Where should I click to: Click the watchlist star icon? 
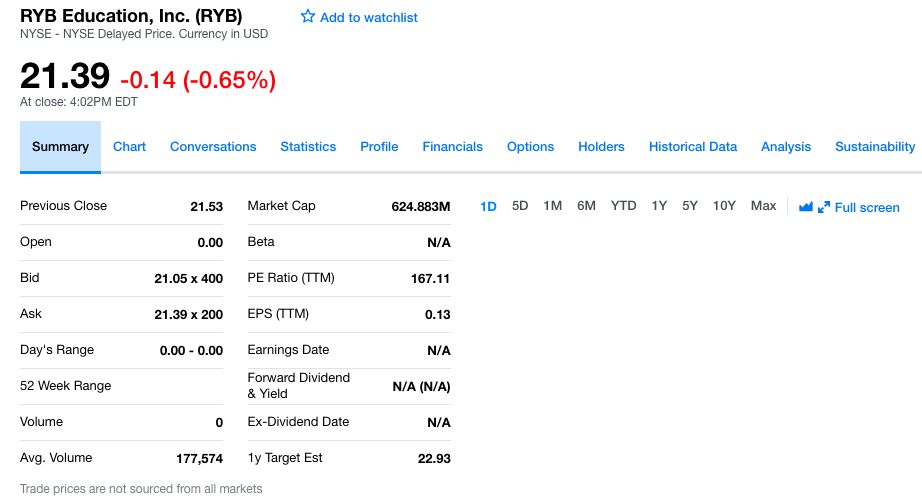308,16
